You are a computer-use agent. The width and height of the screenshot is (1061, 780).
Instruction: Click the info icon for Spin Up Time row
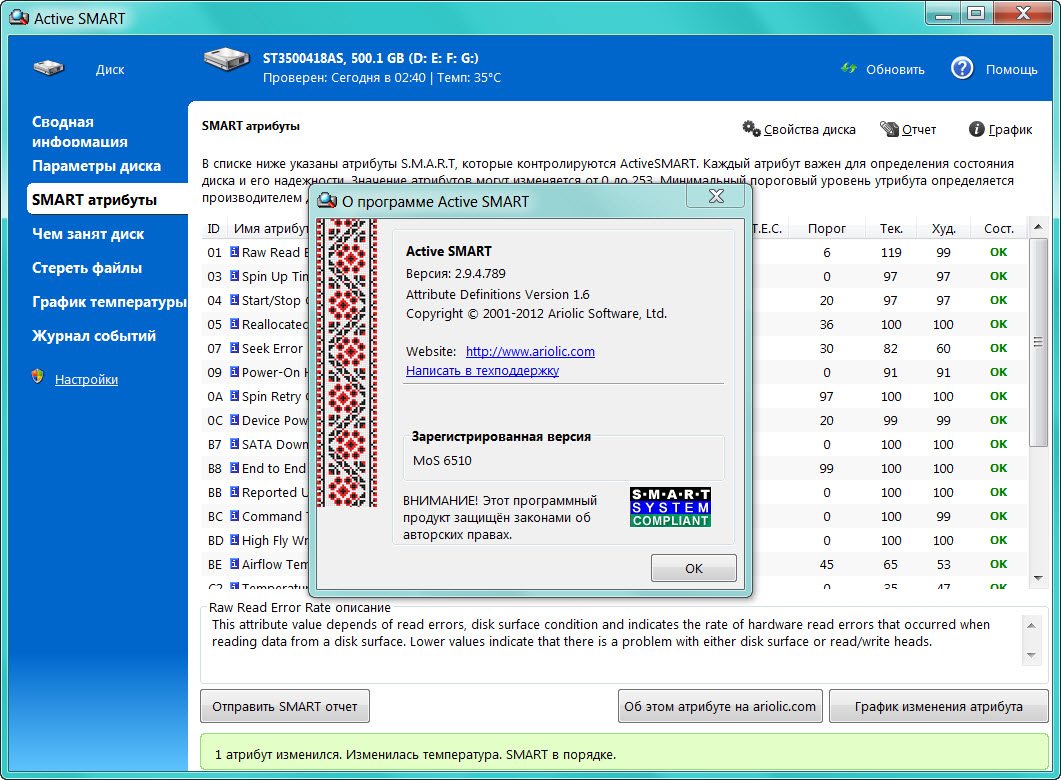[234, 275]
